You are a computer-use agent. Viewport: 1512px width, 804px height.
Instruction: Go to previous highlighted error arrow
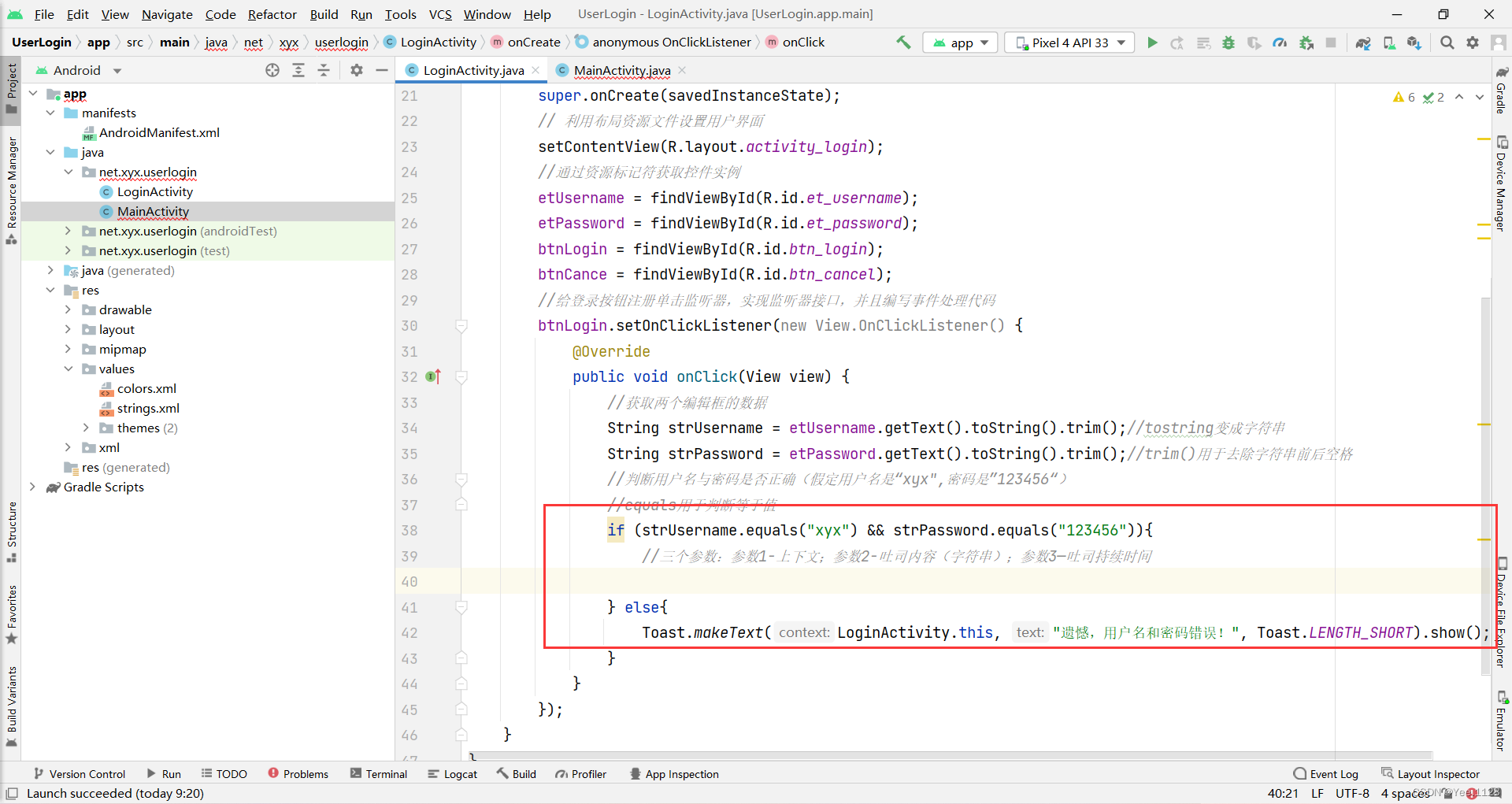tap(1459, 97)
